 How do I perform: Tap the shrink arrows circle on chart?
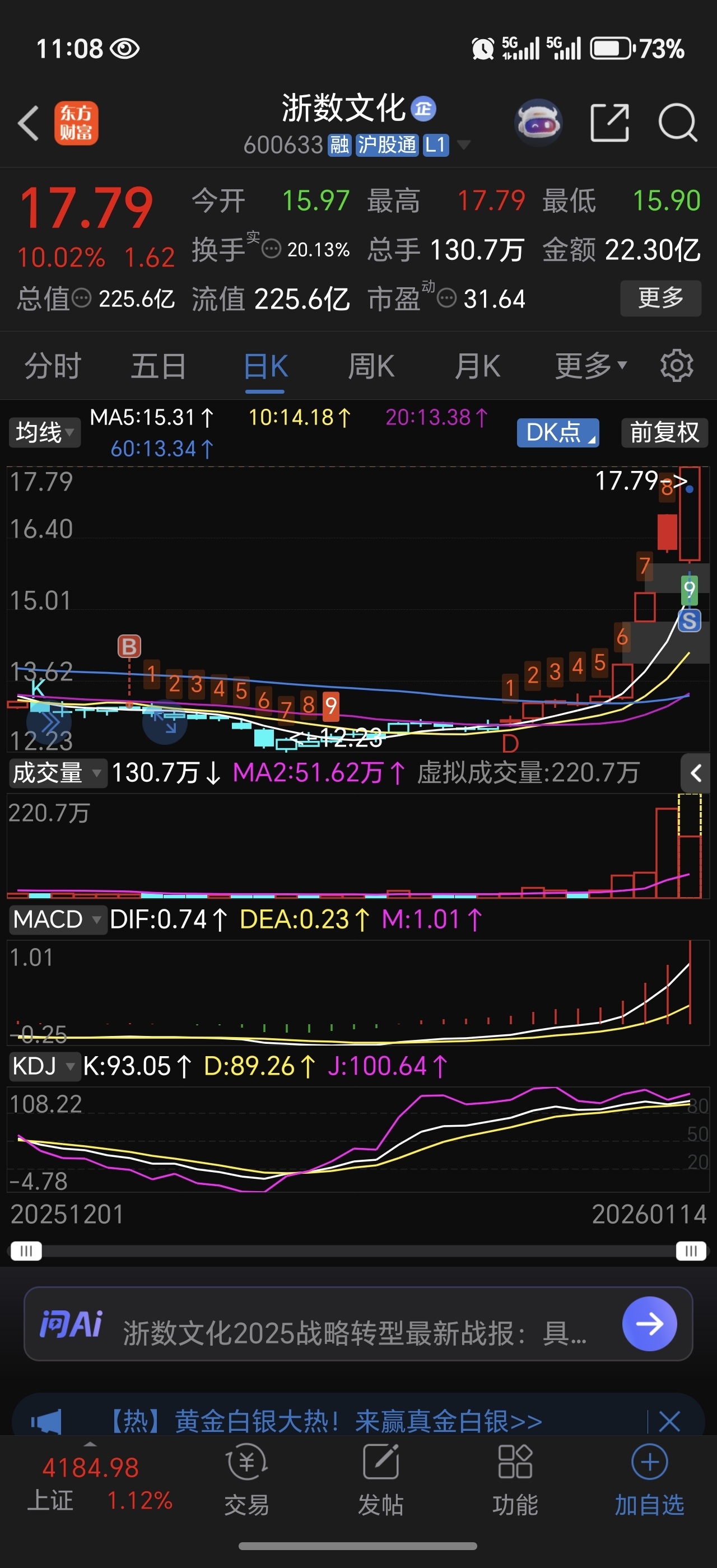coord(164,722)
